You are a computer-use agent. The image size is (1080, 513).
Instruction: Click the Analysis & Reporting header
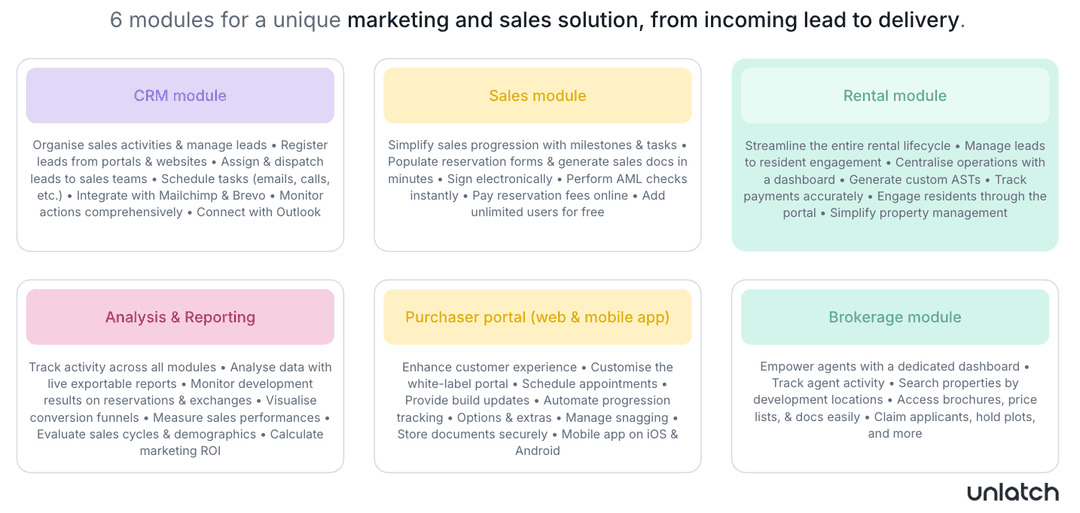coord(180,317)
